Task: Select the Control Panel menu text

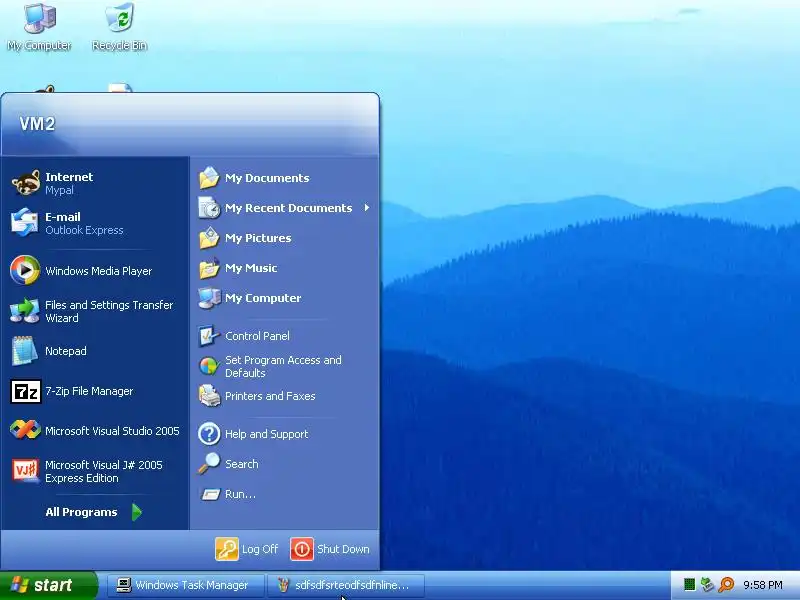Action: pos(257,336)
